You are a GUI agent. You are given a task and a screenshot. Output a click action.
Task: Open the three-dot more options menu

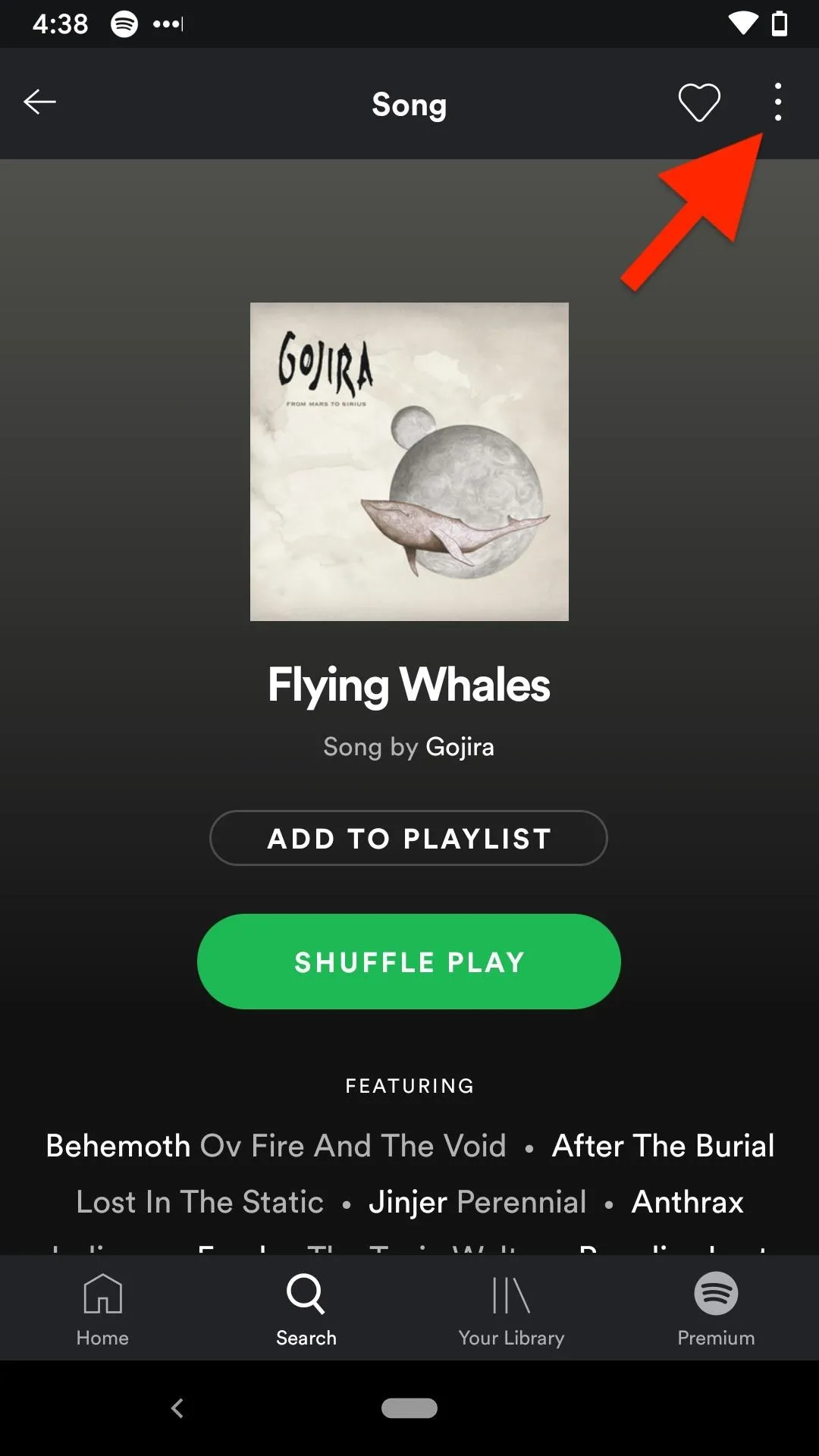(x=778, y=102)
